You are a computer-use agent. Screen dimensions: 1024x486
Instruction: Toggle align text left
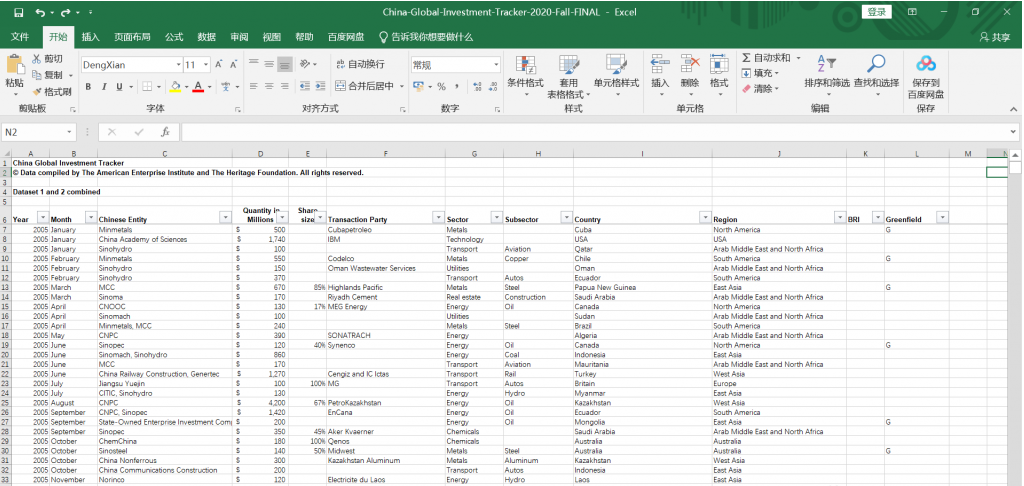[253, 86]
